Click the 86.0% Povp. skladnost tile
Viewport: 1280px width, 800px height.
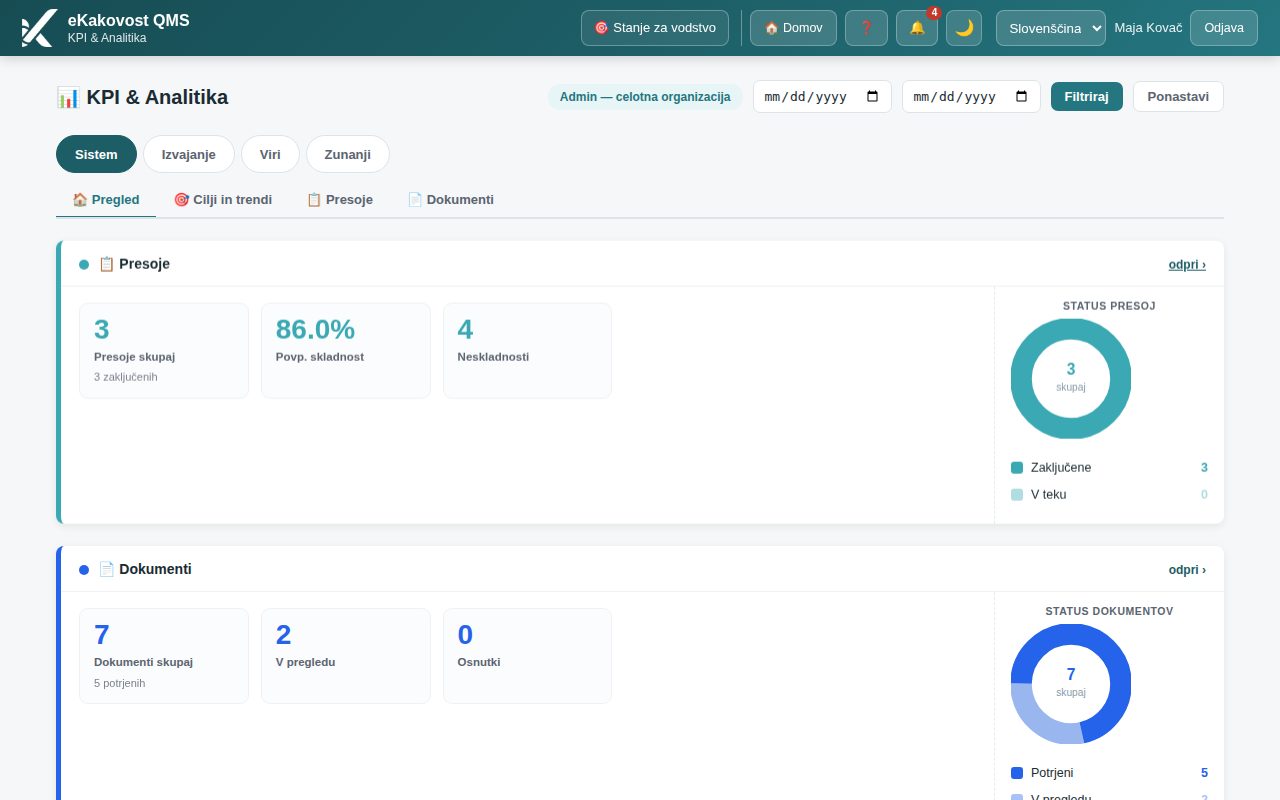tap(346, 351)
